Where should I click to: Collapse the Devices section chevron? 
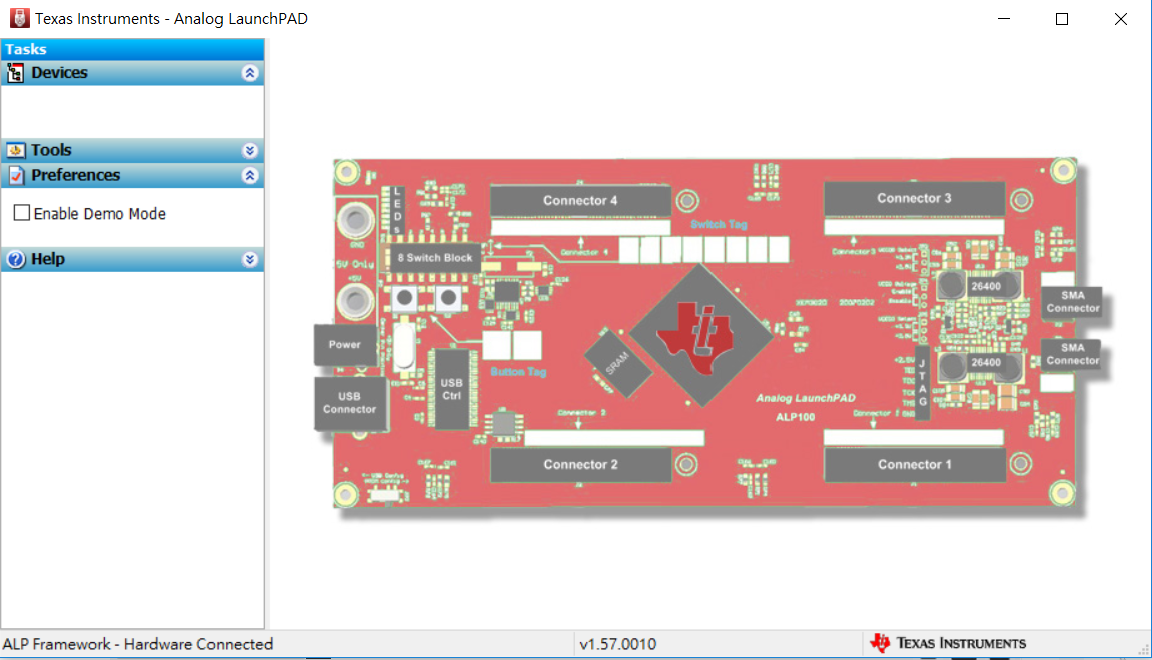point(250,73)
